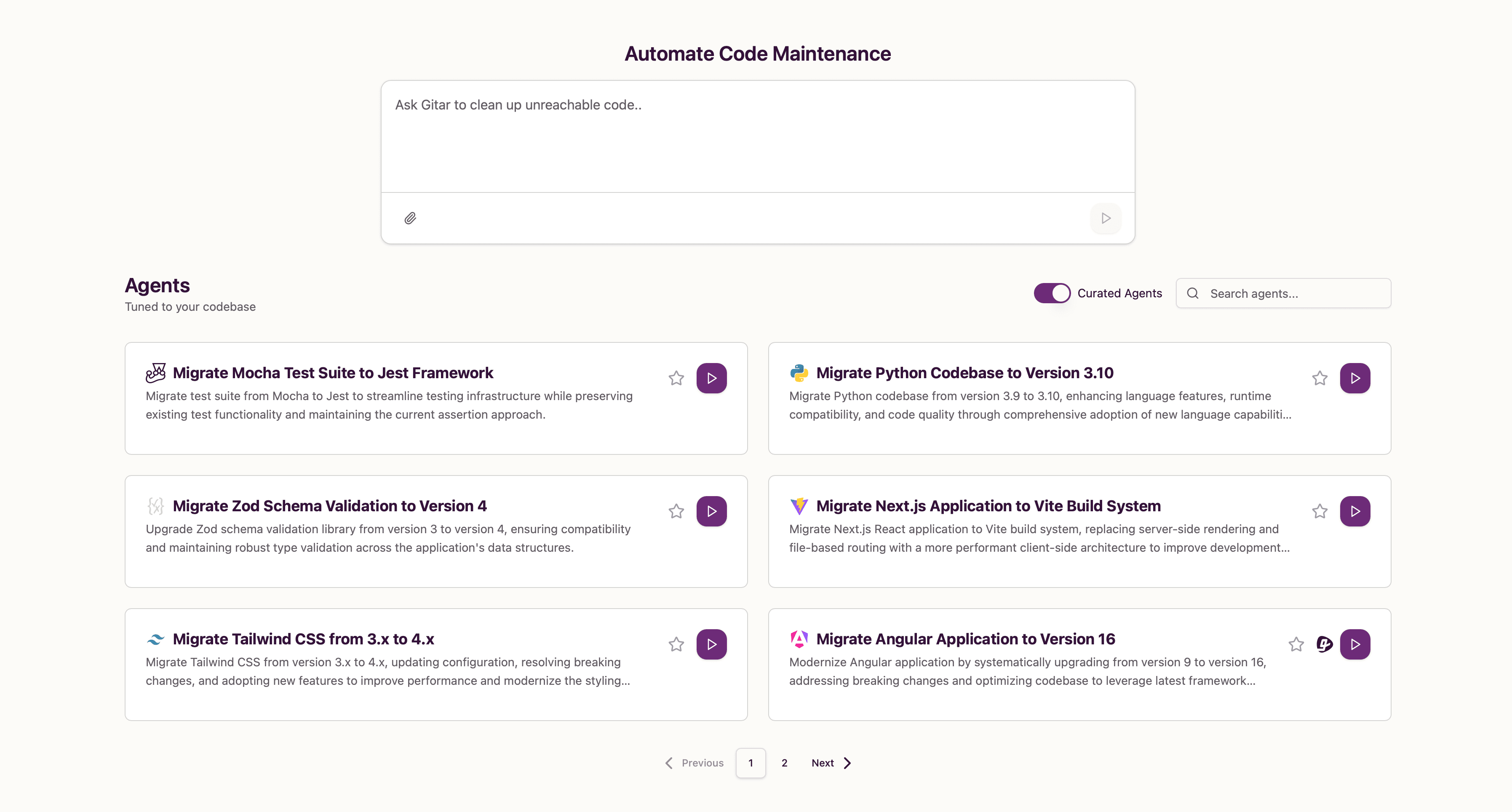The height and width of the screenshot is (812, 1512).
Task: Click the Vite logo icon
Action: 799,506
